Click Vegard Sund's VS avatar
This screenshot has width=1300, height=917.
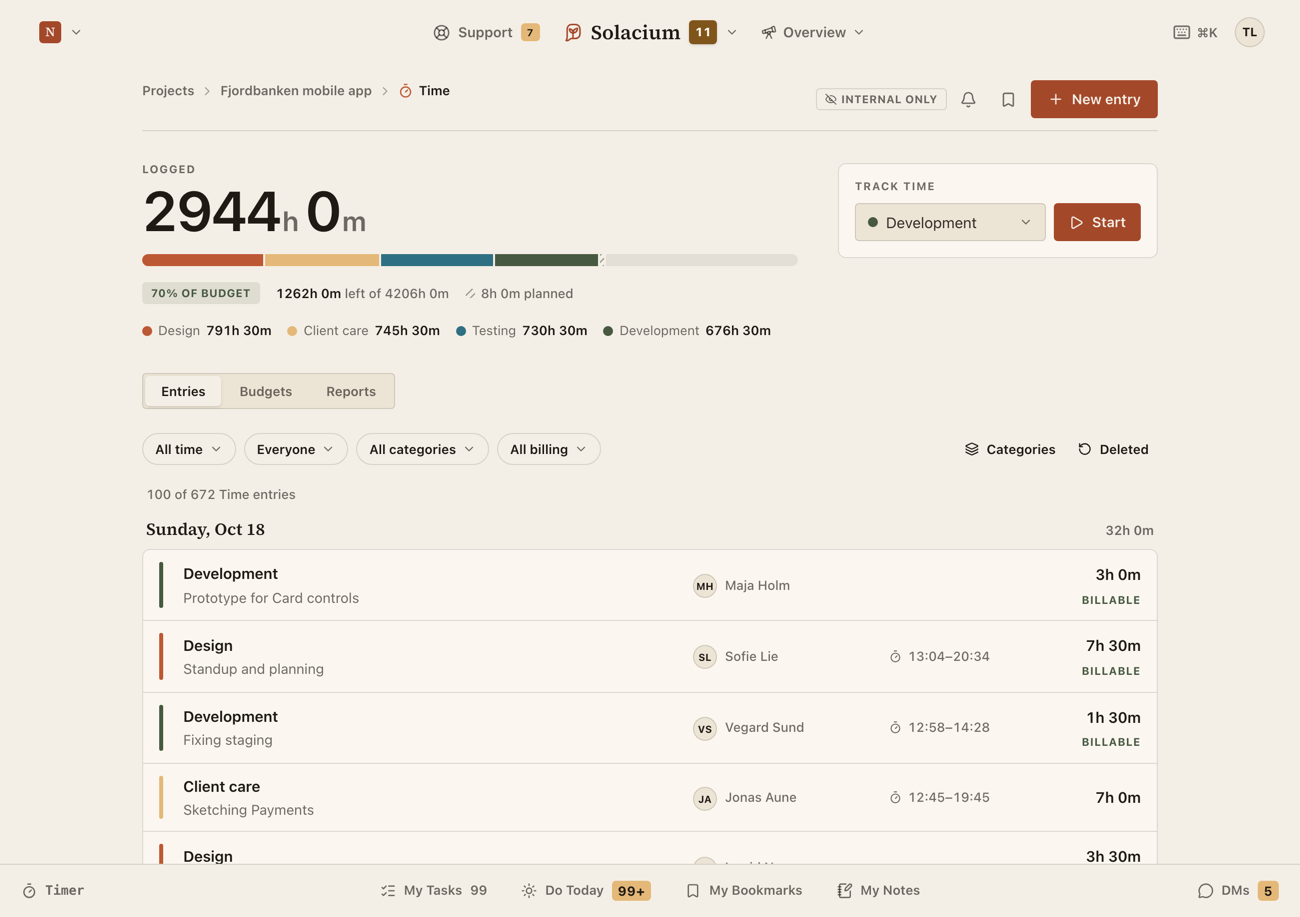pos(705,728)
